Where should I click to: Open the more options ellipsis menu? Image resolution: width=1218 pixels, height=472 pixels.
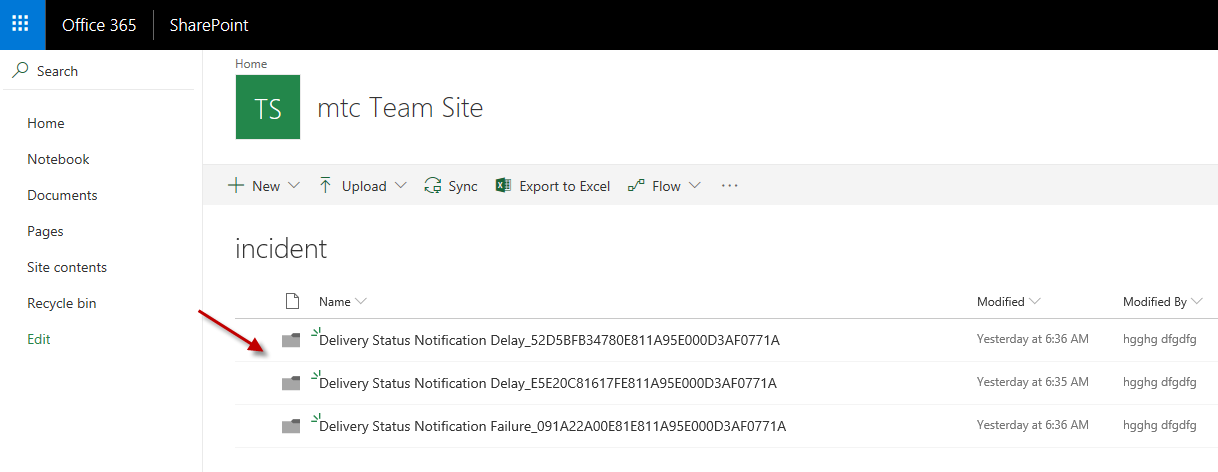(x=729, y=186)
